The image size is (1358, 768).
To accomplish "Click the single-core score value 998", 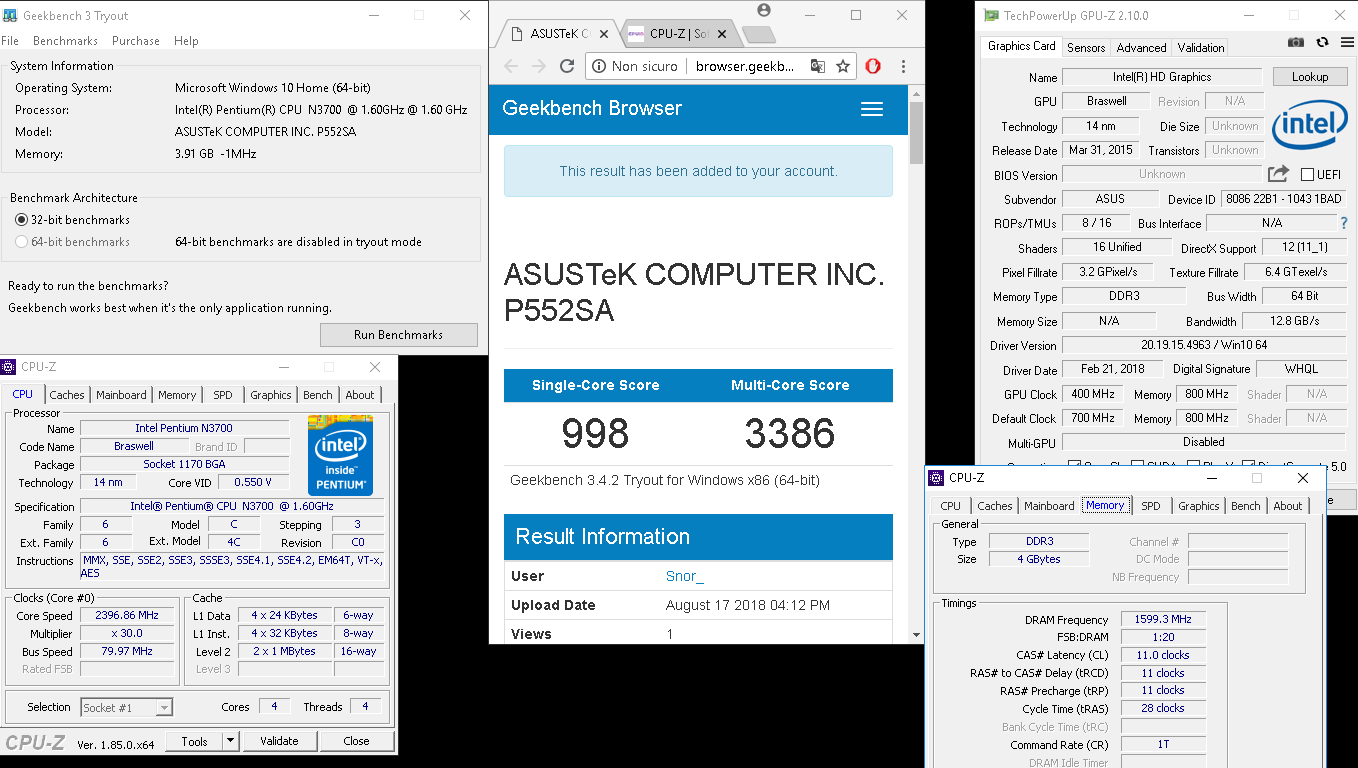I will point(595,433).
